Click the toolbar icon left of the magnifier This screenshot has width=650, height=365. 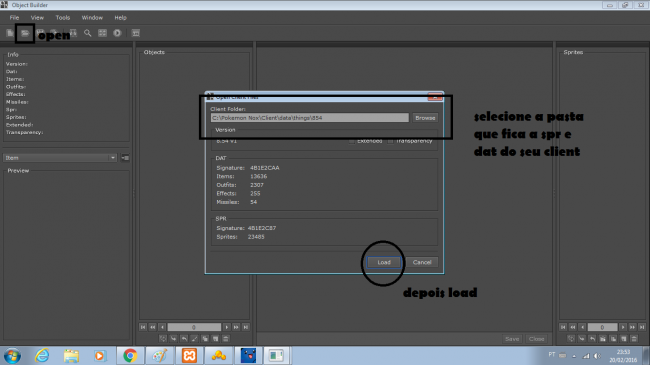(x=73, y=33)
